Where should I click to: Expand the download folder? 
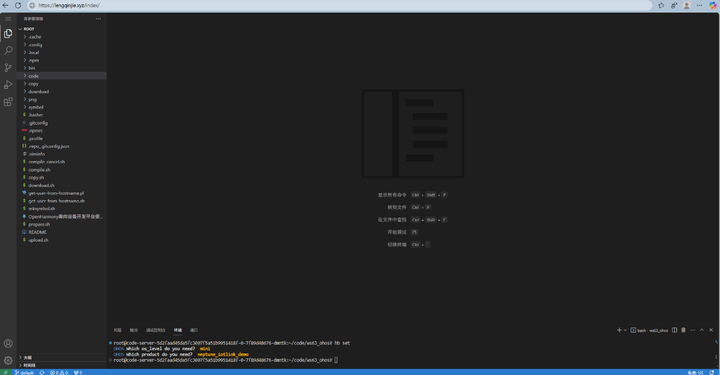click(62, 91)
